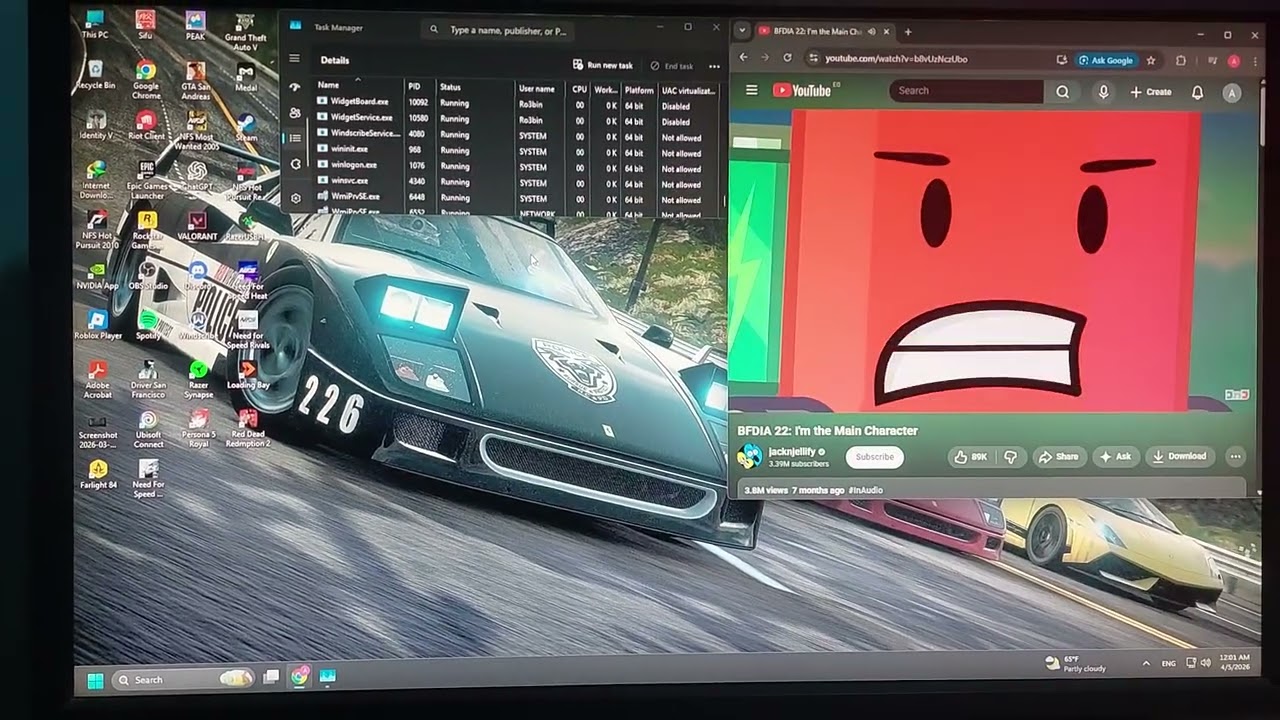
Task: Select WidgetService.exe process row
Action: (517, 118)
